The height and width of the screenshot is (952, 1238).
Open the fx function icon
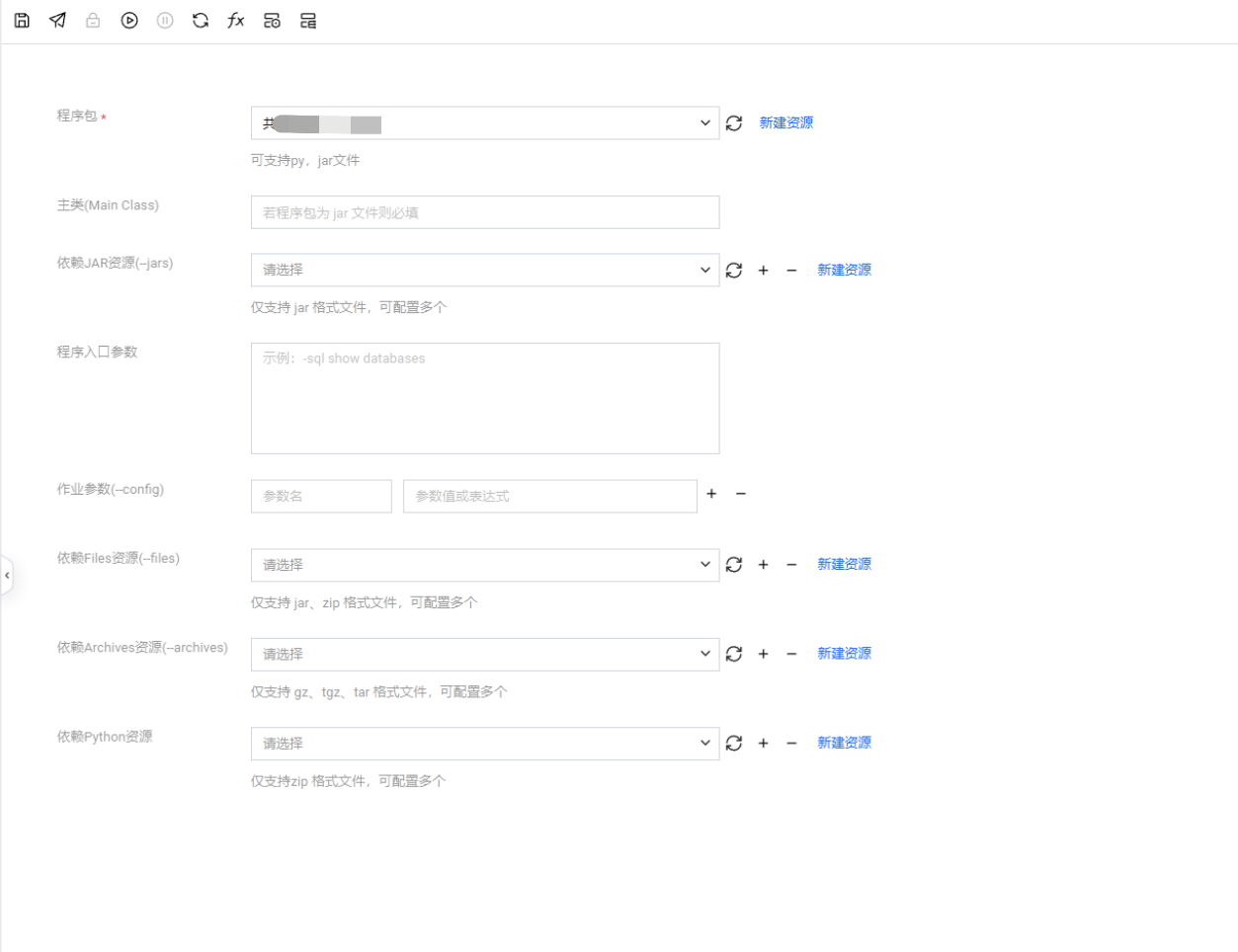(x=236, y=20)
